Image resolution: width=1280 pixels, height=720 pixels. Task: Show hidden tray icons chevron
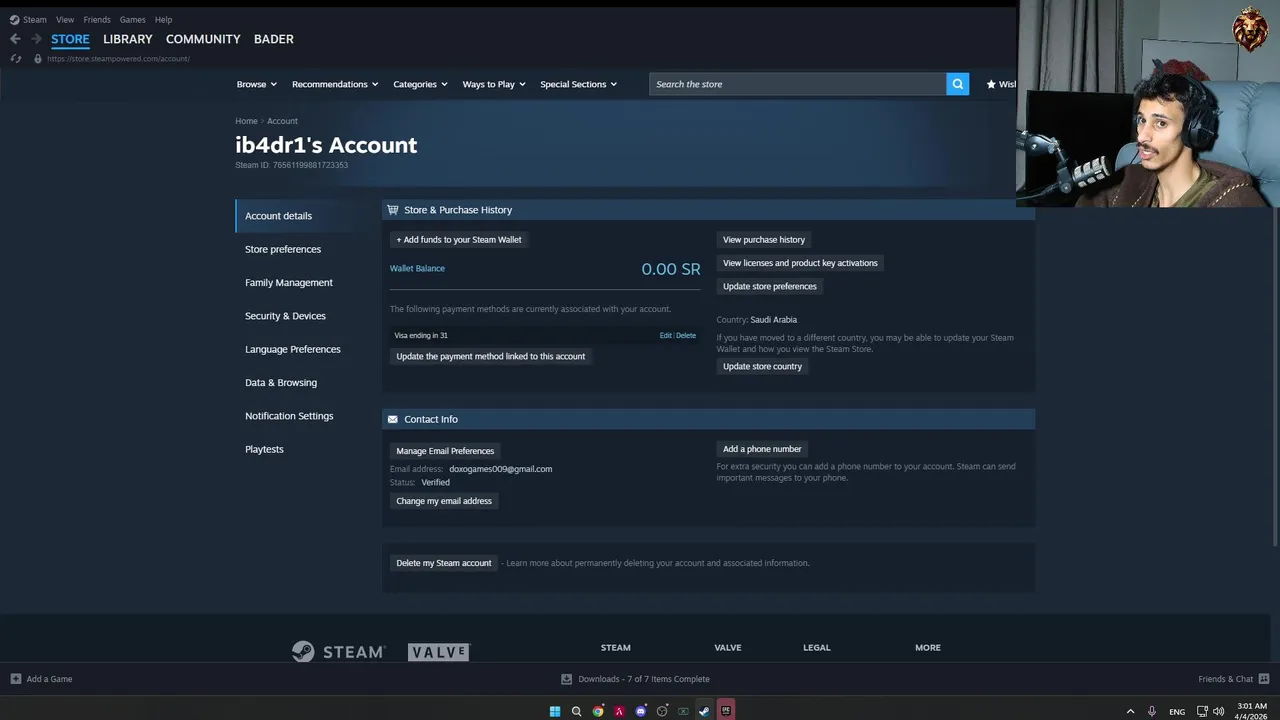(1131, 711)
